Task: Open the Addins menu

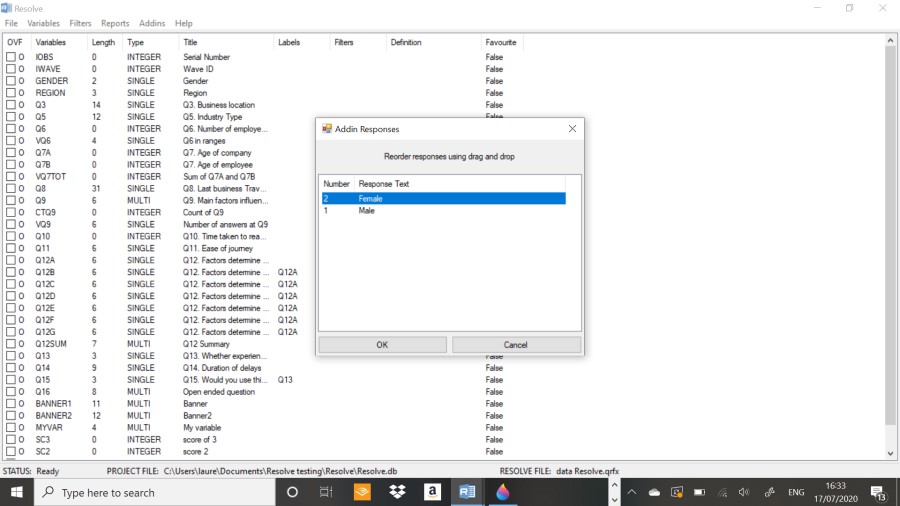Action: [152, 24]
